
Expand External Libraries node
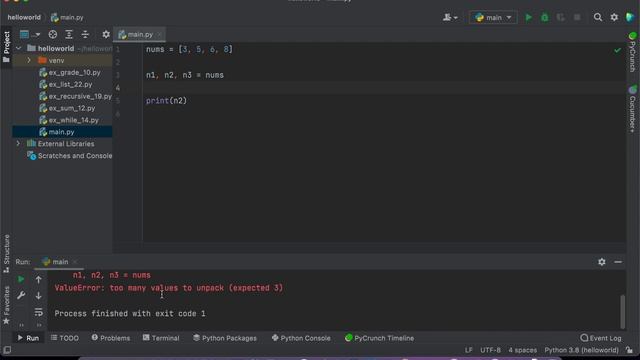(x=18, y=144)
